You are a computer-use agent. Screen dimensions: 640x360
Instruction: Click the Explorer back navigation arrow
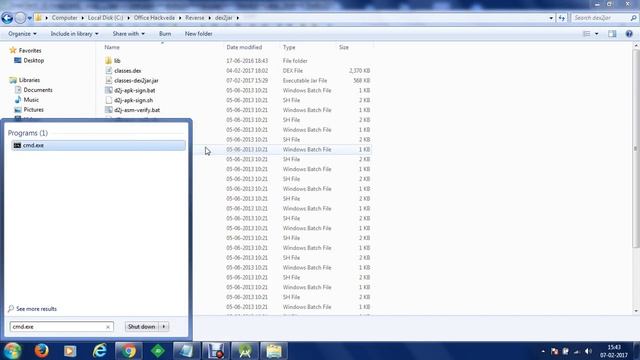(x=7, y=18)
